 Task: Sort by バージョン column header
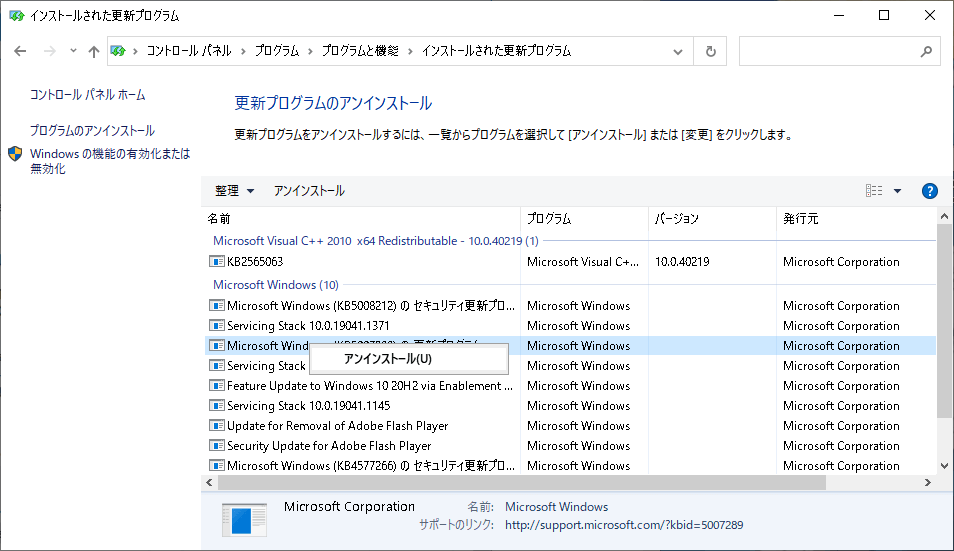[712, 219]
